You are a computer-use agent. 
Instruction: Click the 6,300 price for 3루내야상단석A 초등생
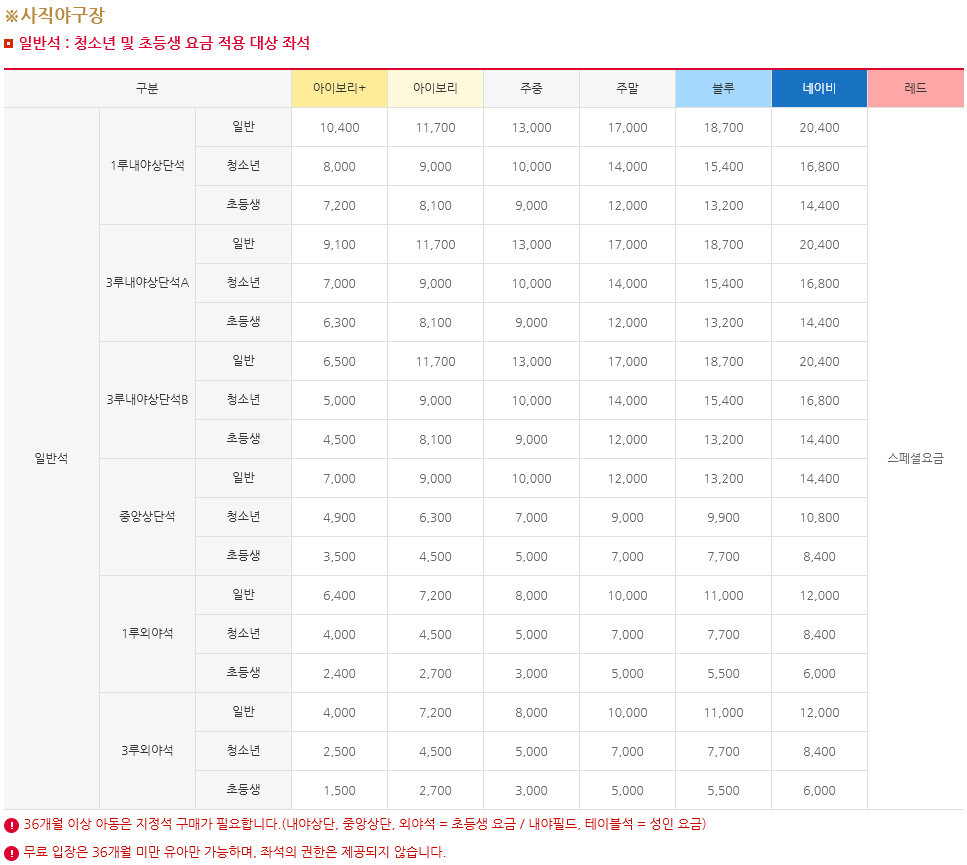click(339, 322)
